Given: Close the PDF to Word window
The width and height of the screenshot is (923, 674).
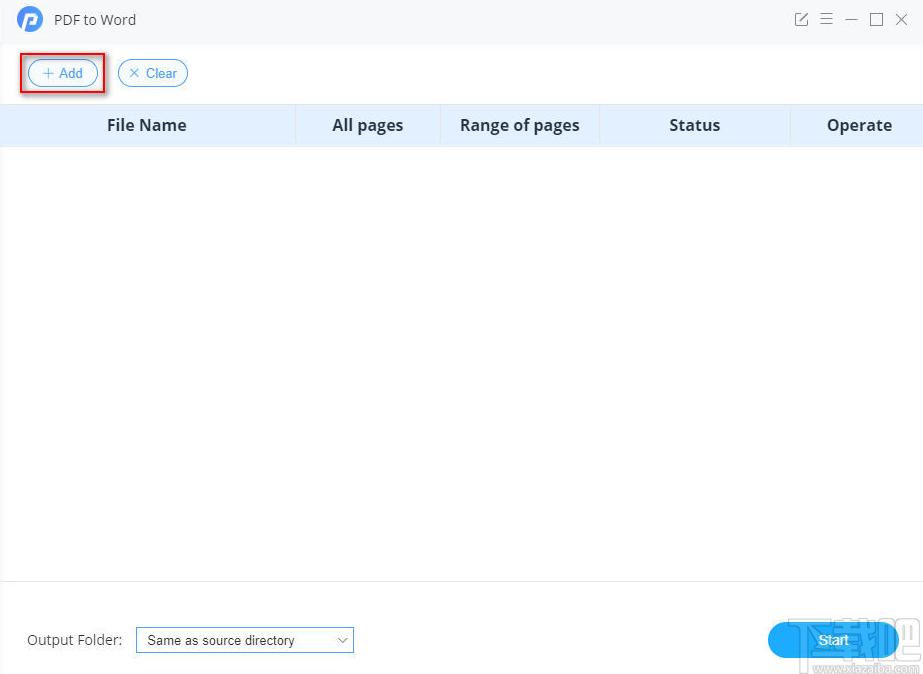Looking at the screenshot, I should (x=901, y=19).
